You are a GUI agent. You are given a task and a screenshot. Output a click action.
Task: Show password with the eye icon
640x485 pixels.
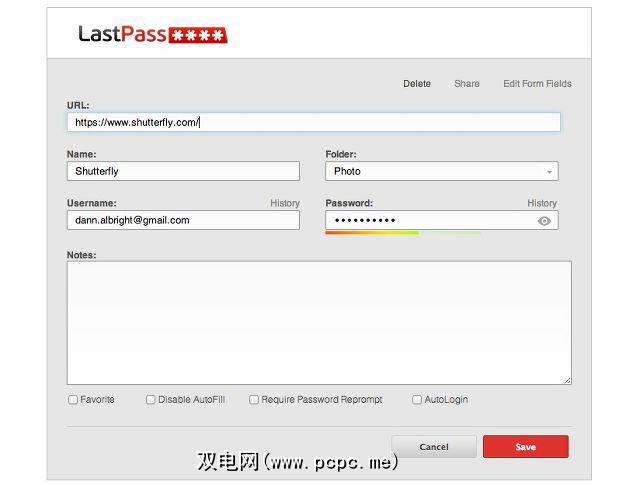[x=544, y=221]
